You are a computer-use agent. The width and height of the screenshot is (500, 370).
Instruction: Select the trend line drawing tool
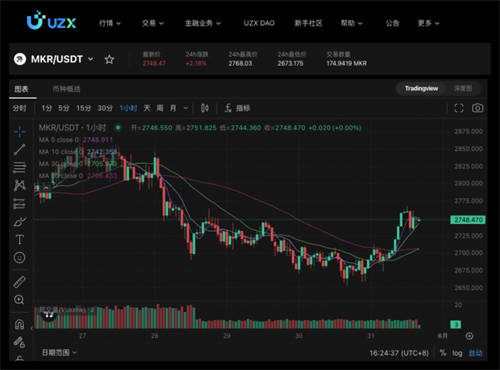20,150
